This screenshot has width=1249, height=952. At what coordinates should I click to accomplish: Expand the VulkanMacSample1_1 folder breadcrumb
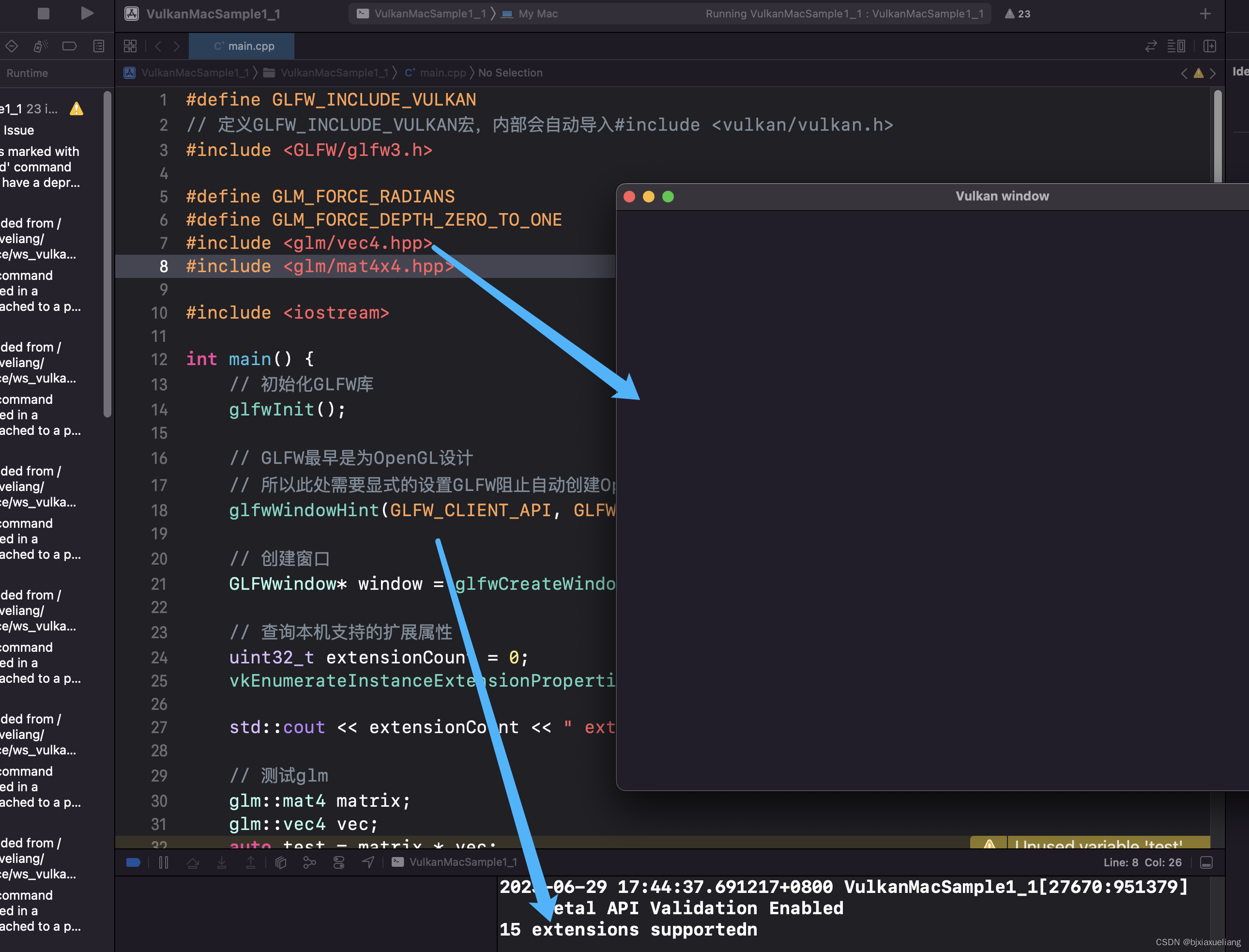[x=334, y=73]
